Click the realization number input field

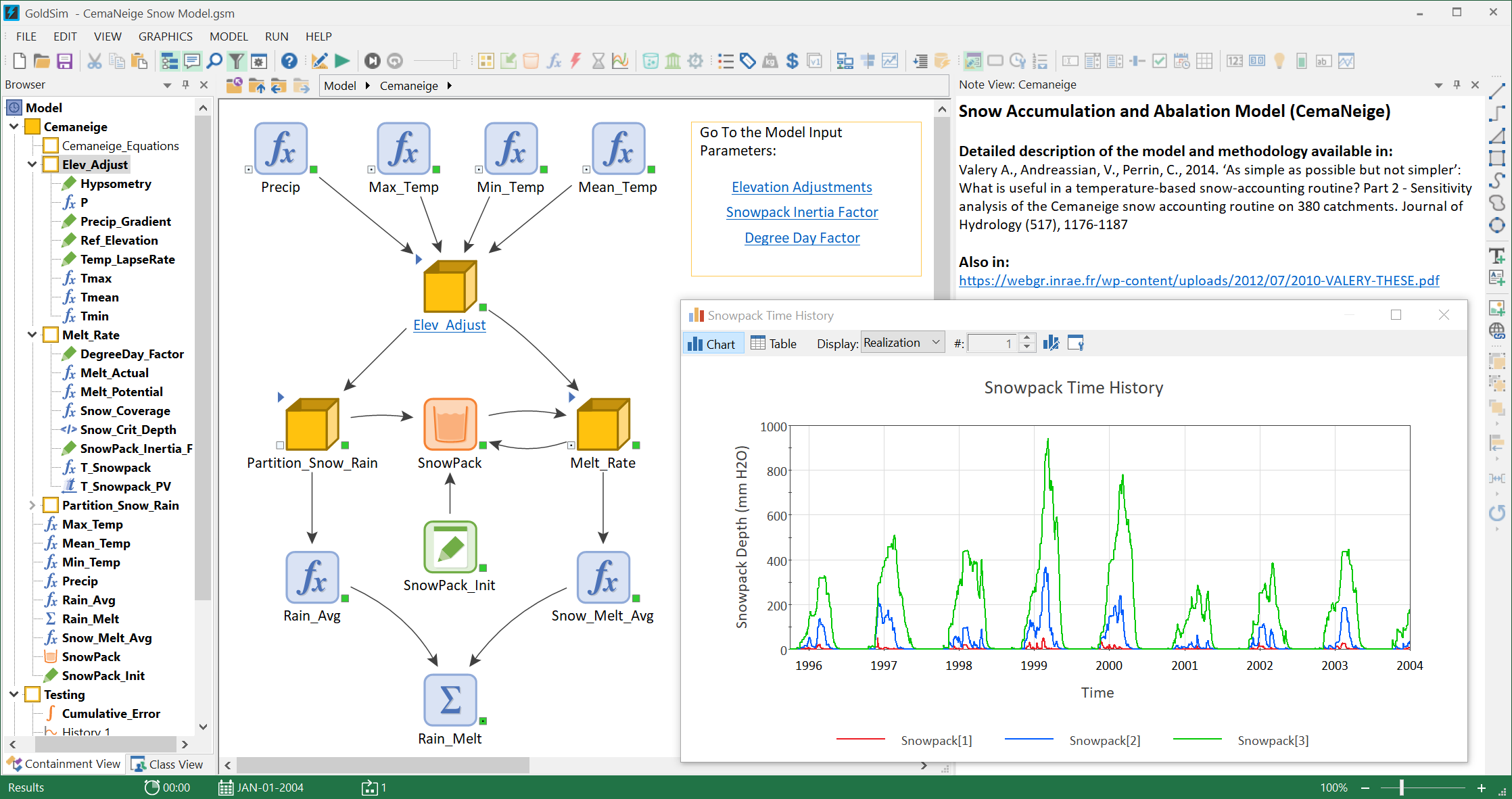tap(992, 343)
